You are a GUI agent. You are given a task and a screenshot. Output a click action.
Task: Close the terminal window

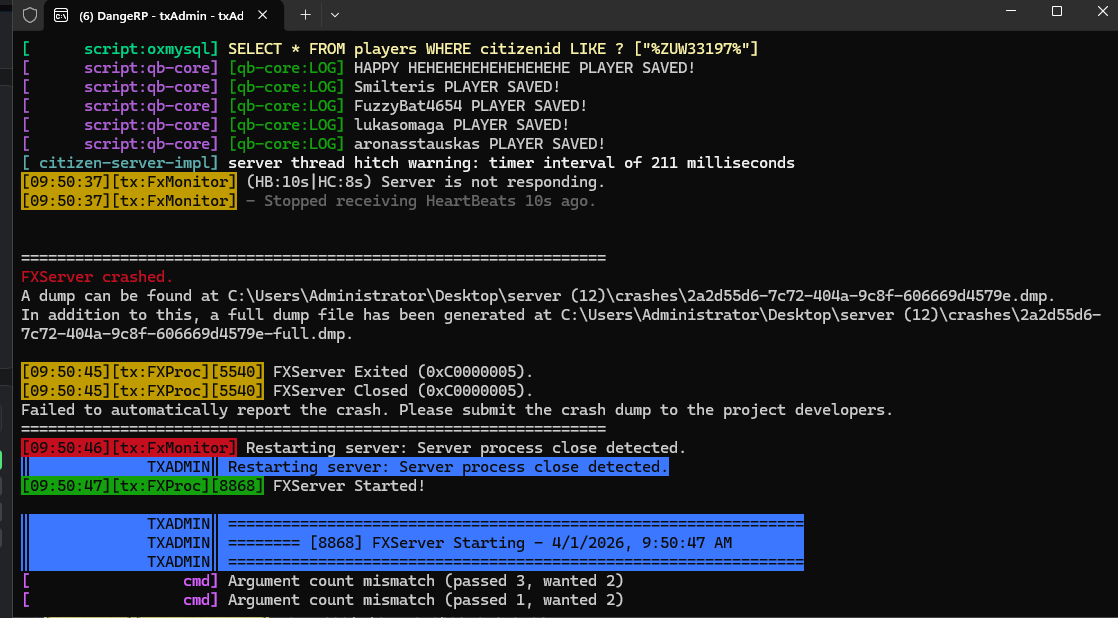click(x=1102, y=11)
